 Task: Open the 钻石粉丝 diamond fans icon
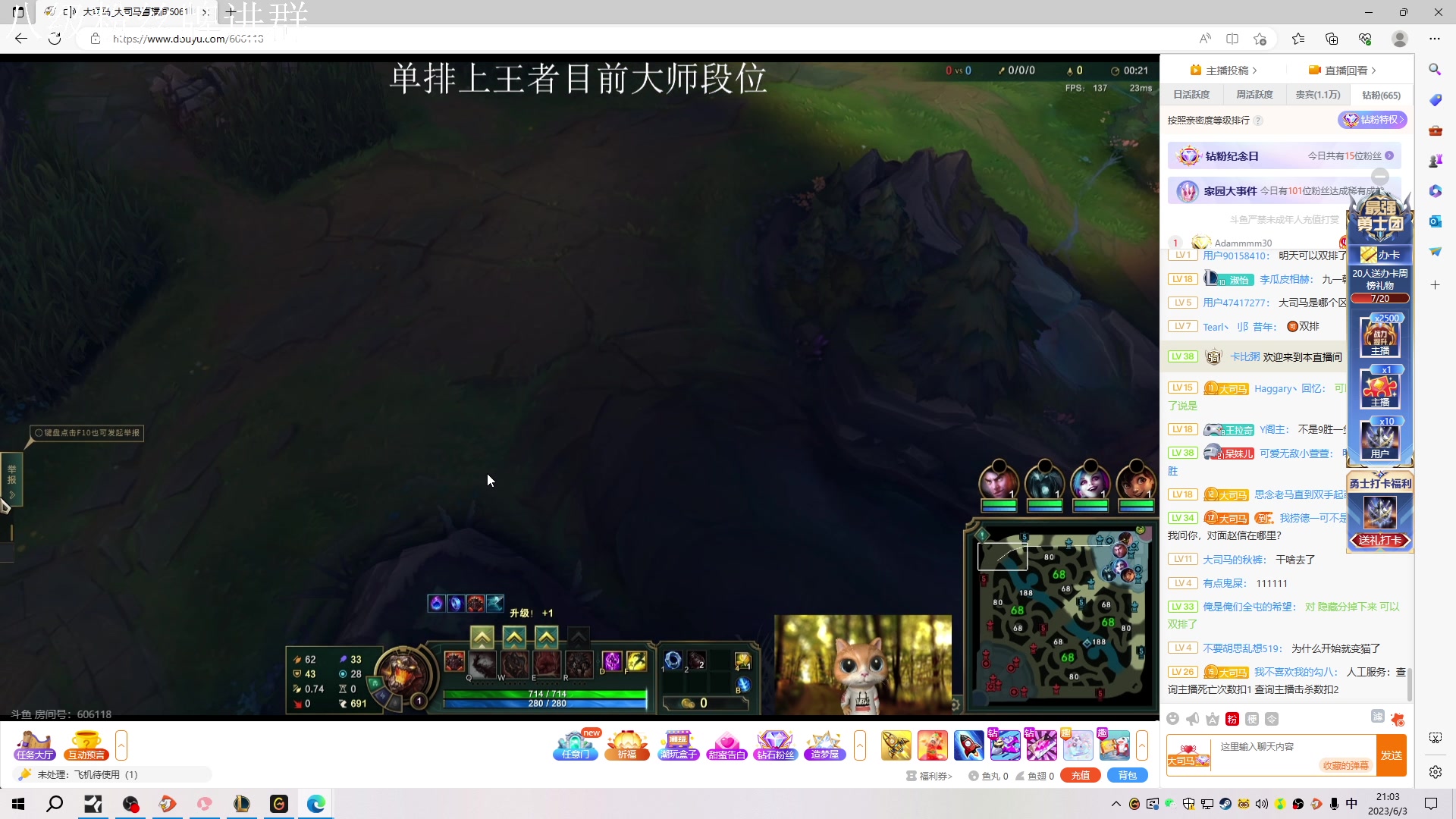pyautogui.click(x=775, y=745)
